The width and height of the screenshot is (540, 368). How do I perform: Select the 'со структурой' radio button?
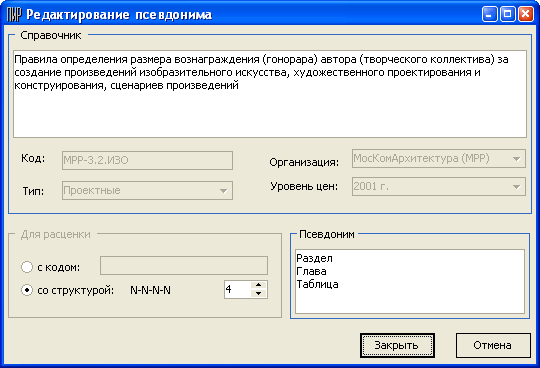point(27,290)
